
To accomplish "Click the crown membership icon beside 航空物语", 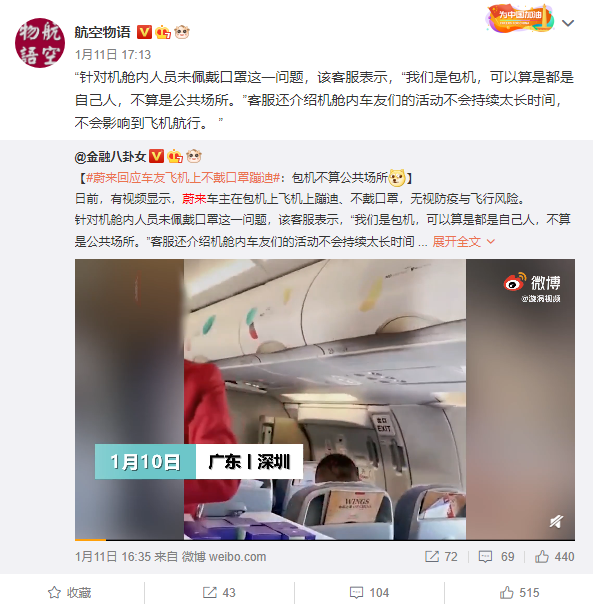I will [163, 32].
